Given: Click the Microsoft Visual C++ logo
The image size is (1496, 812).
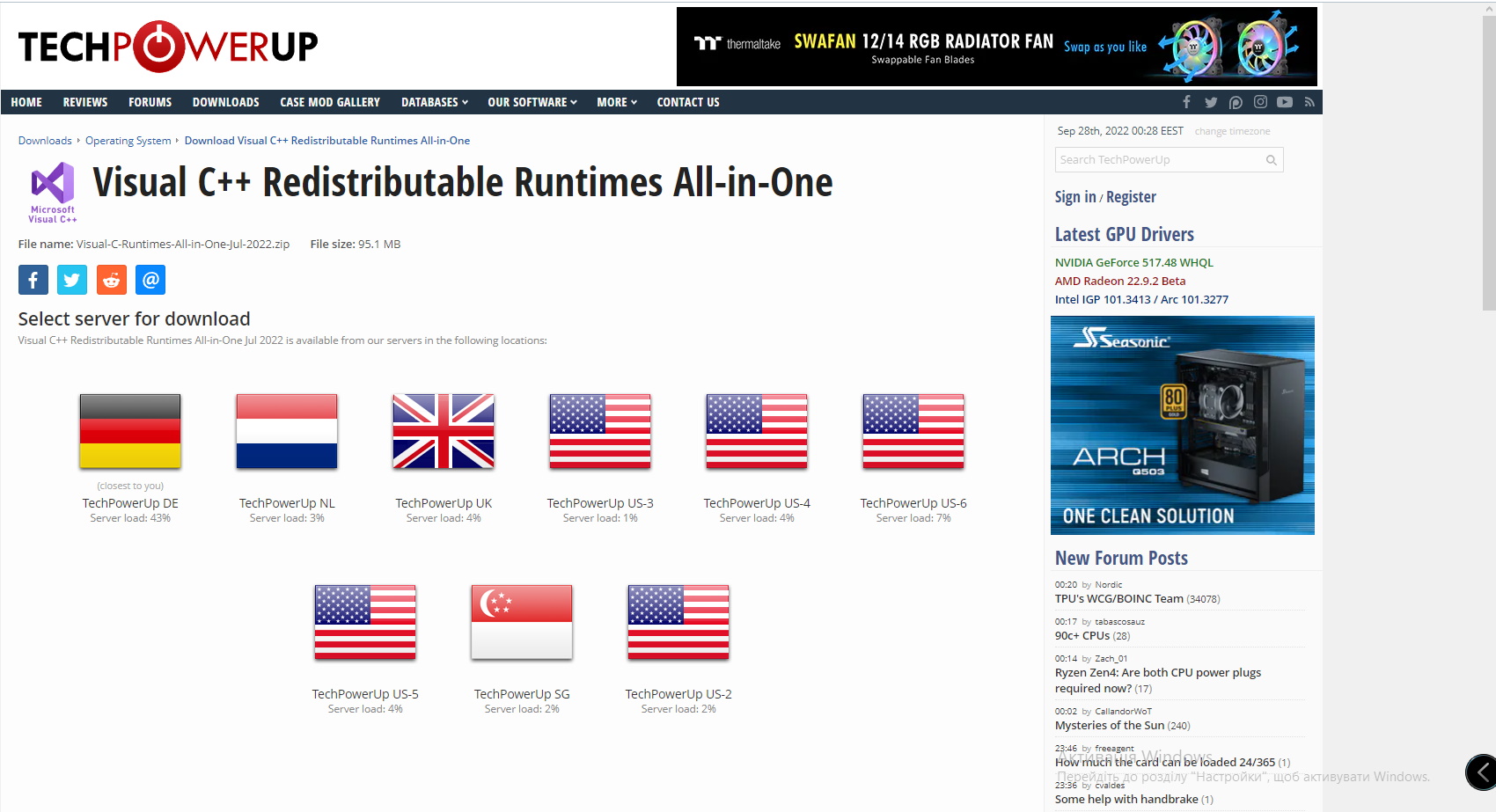Looking at the screenshot, I should coord(53,193).
